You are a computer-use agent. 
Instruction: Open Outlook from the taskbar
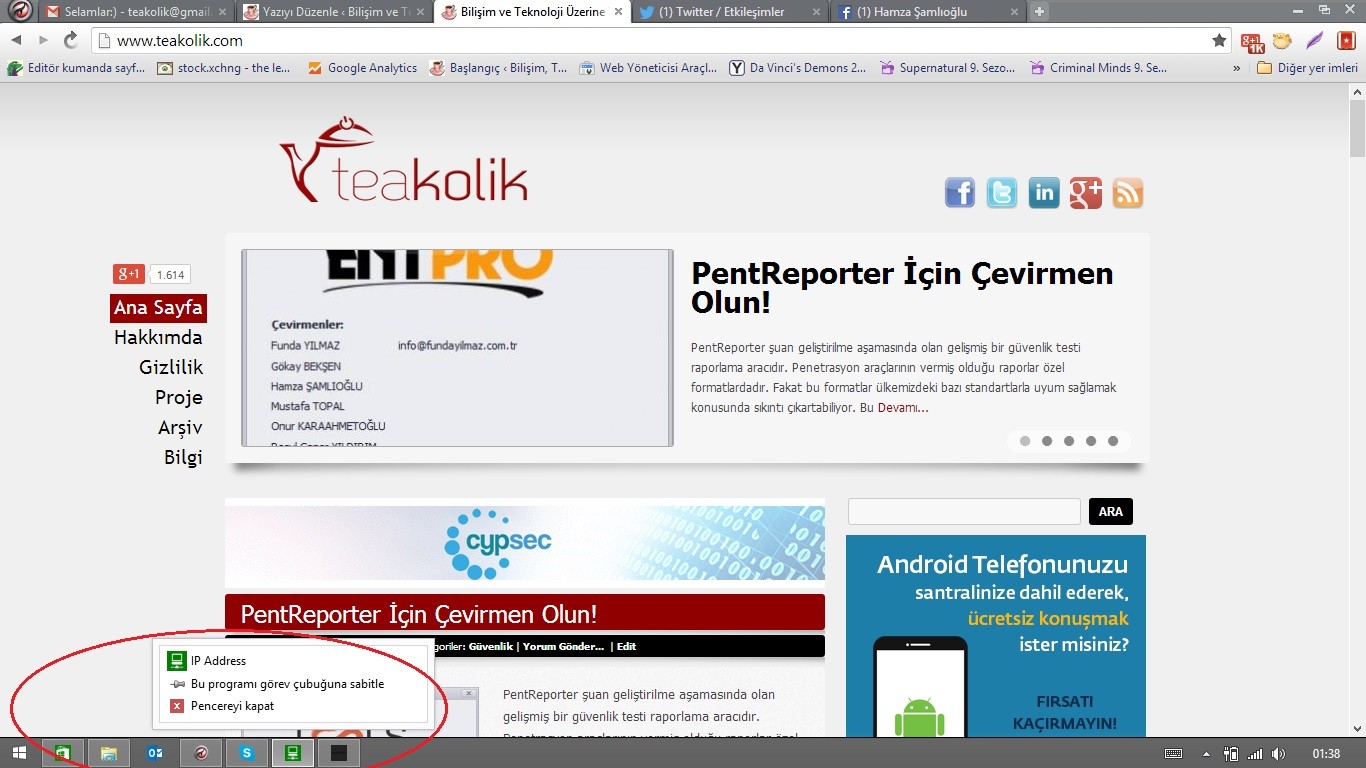coord(155,754)
